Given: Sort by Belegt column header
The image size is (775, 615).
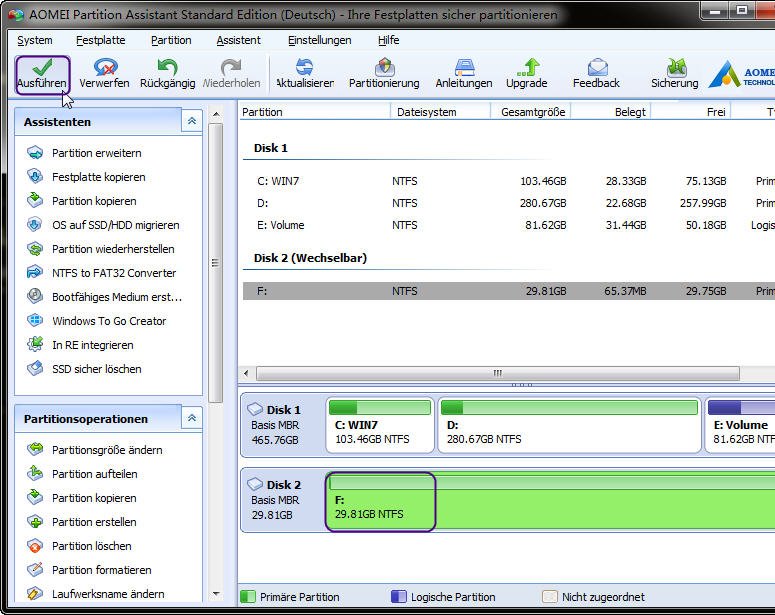Looking at the screenshot, I should coord(611,112).
